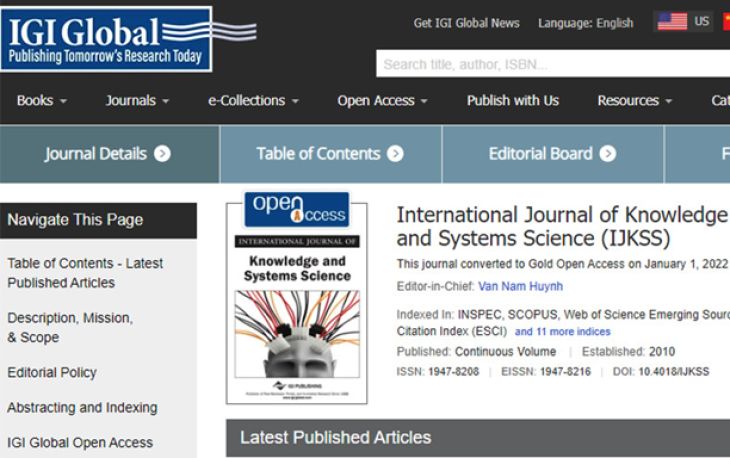Viewport: 730px width, 458px height.
Task: Click the arrow circle icon beside Table of Contents
Action: [x=395, y=154]
